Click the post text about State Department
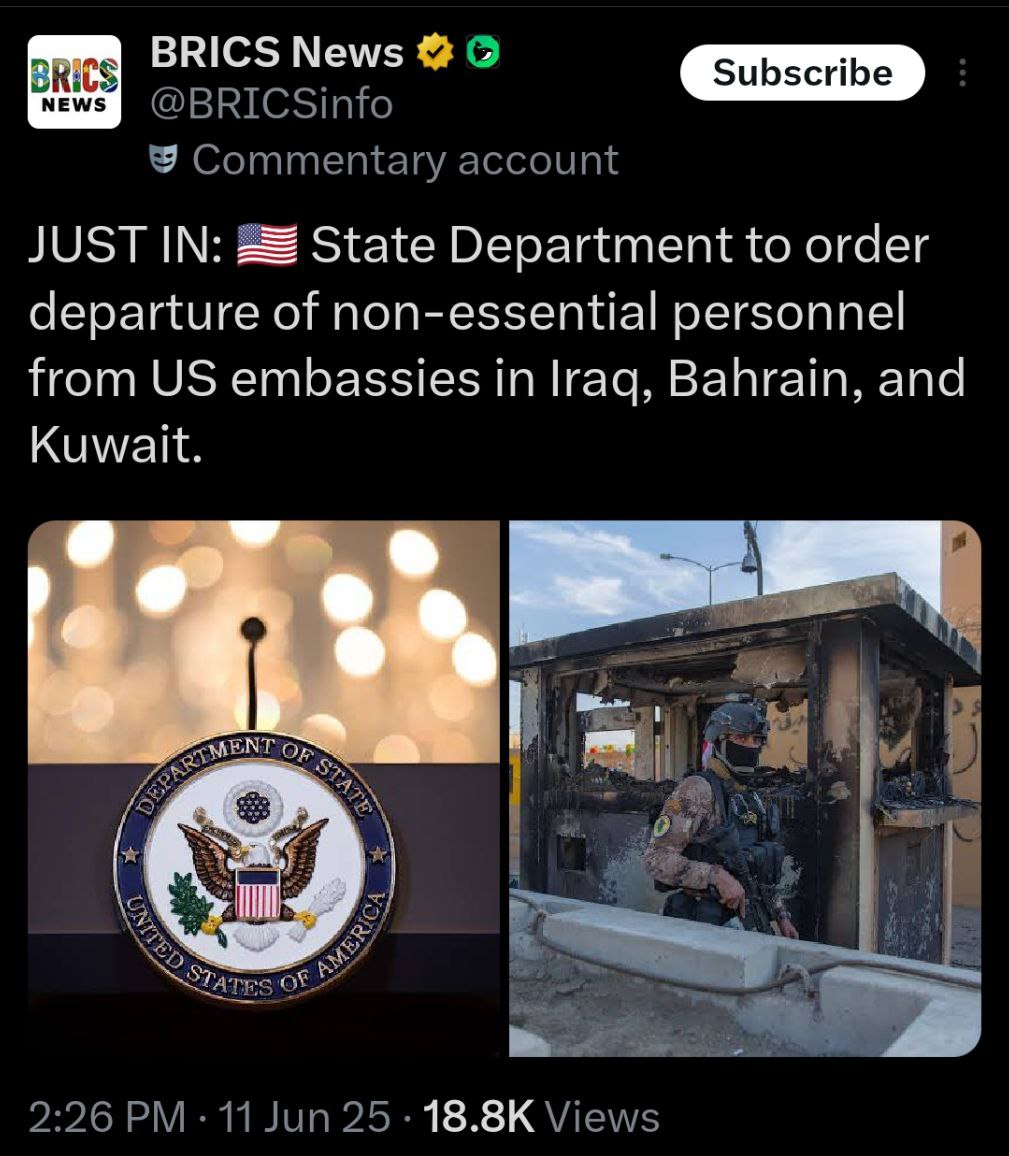The image size is (1009, 1156). tap(497, 344)
